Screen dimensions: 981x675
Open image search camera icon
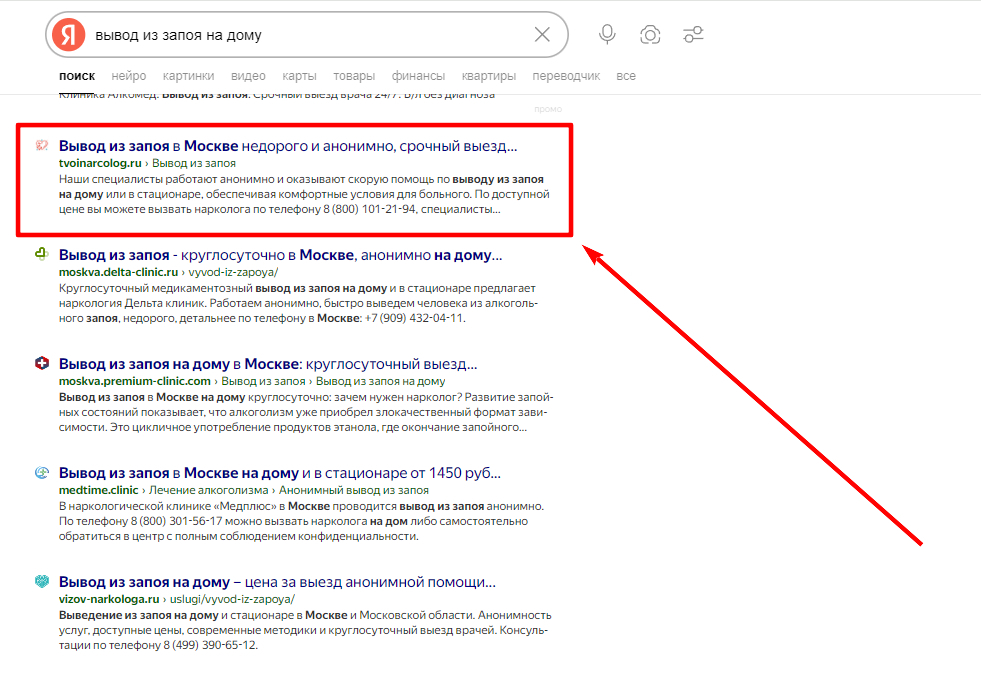(x=650, y=35)
